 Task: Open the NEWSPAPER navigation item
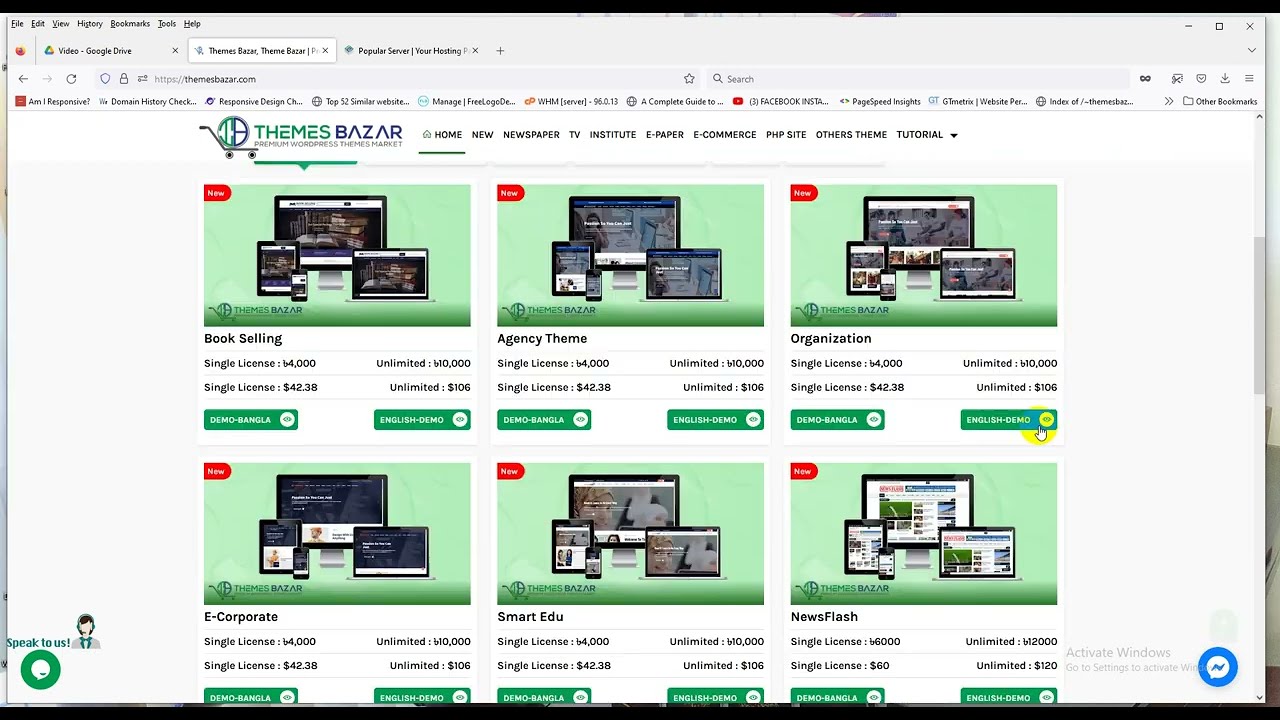point(531,135)
